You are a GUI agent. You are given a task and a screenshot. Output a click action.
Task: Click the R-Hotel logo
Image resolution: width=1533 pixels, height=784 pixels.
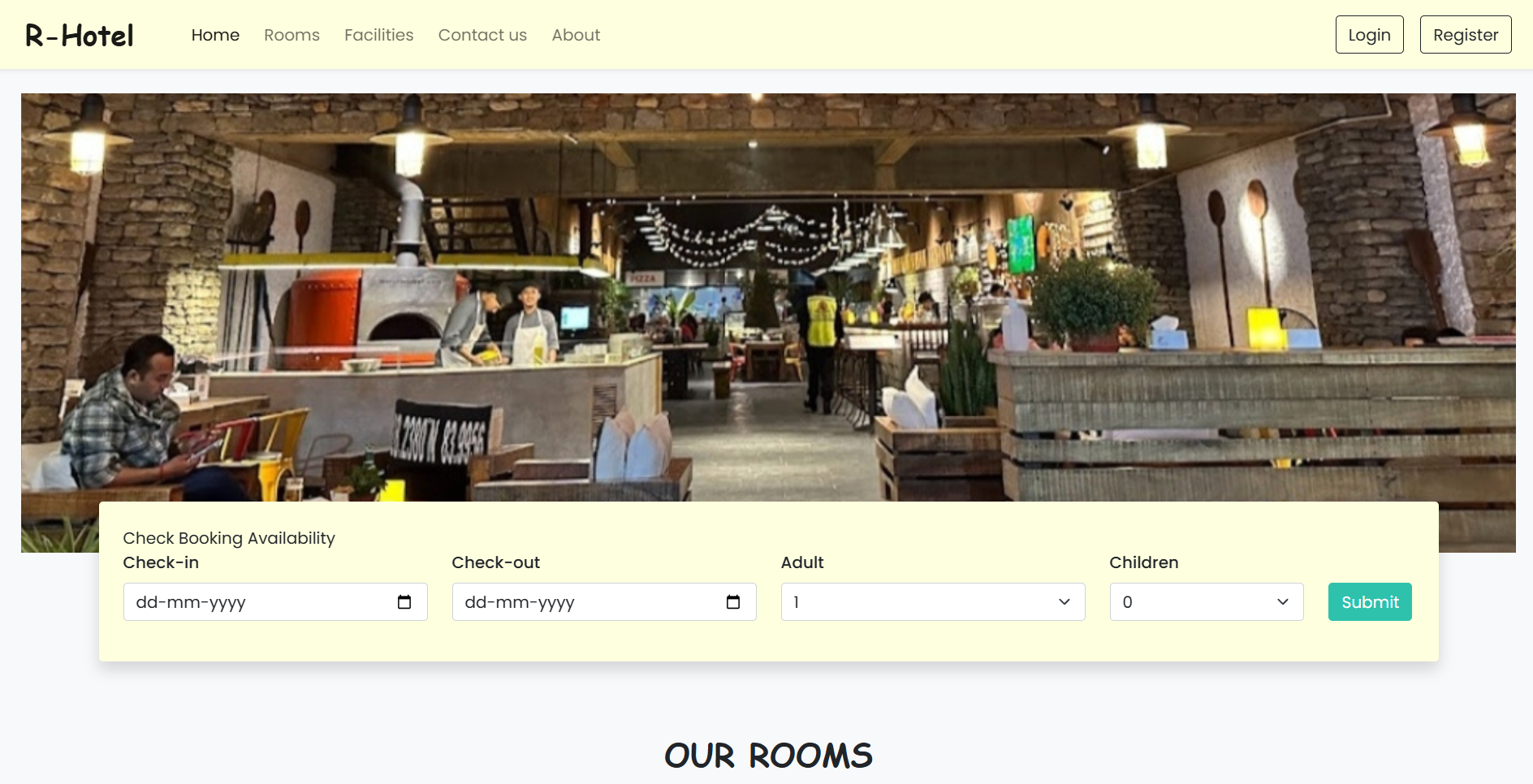coord(80,36)
